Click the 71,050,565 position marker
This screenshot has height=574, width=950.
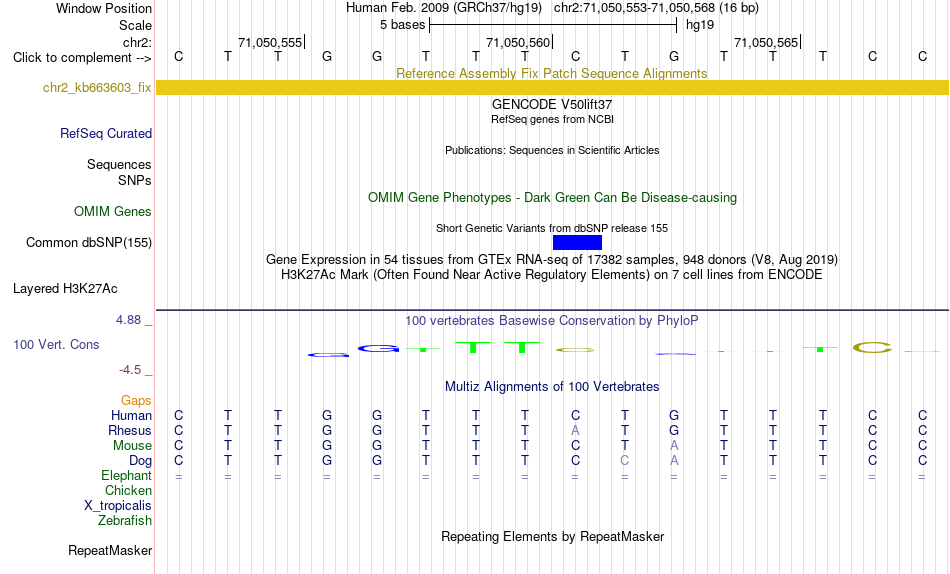[767, 42]
